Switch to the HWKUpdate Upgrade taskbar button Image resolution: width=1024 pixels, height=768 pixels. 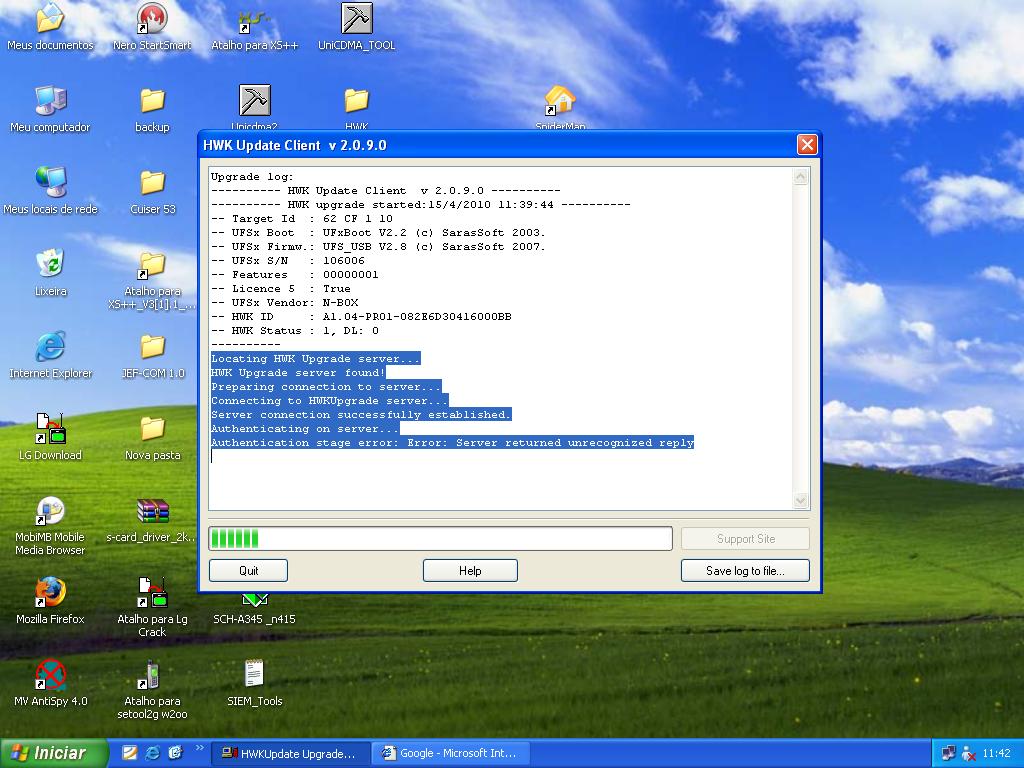(291, 753)
